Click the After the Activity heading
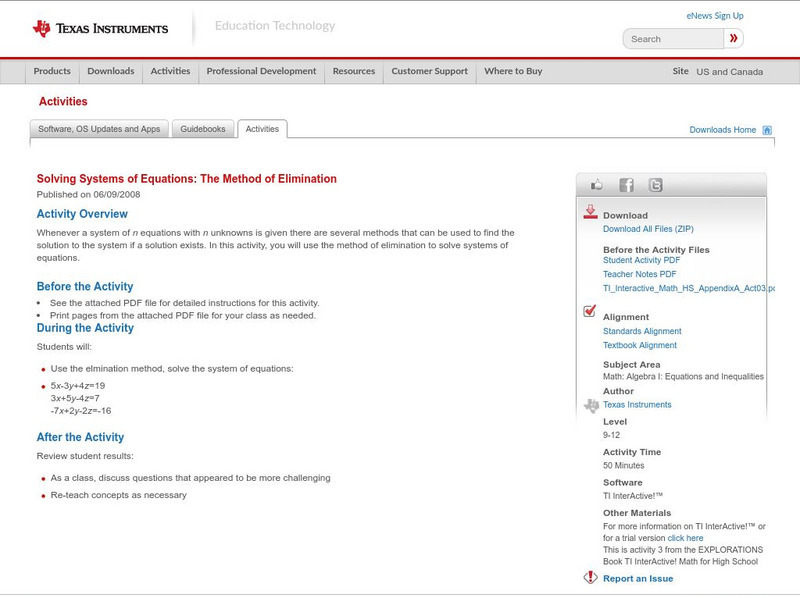The image size is (800, 598). [80, 437]
